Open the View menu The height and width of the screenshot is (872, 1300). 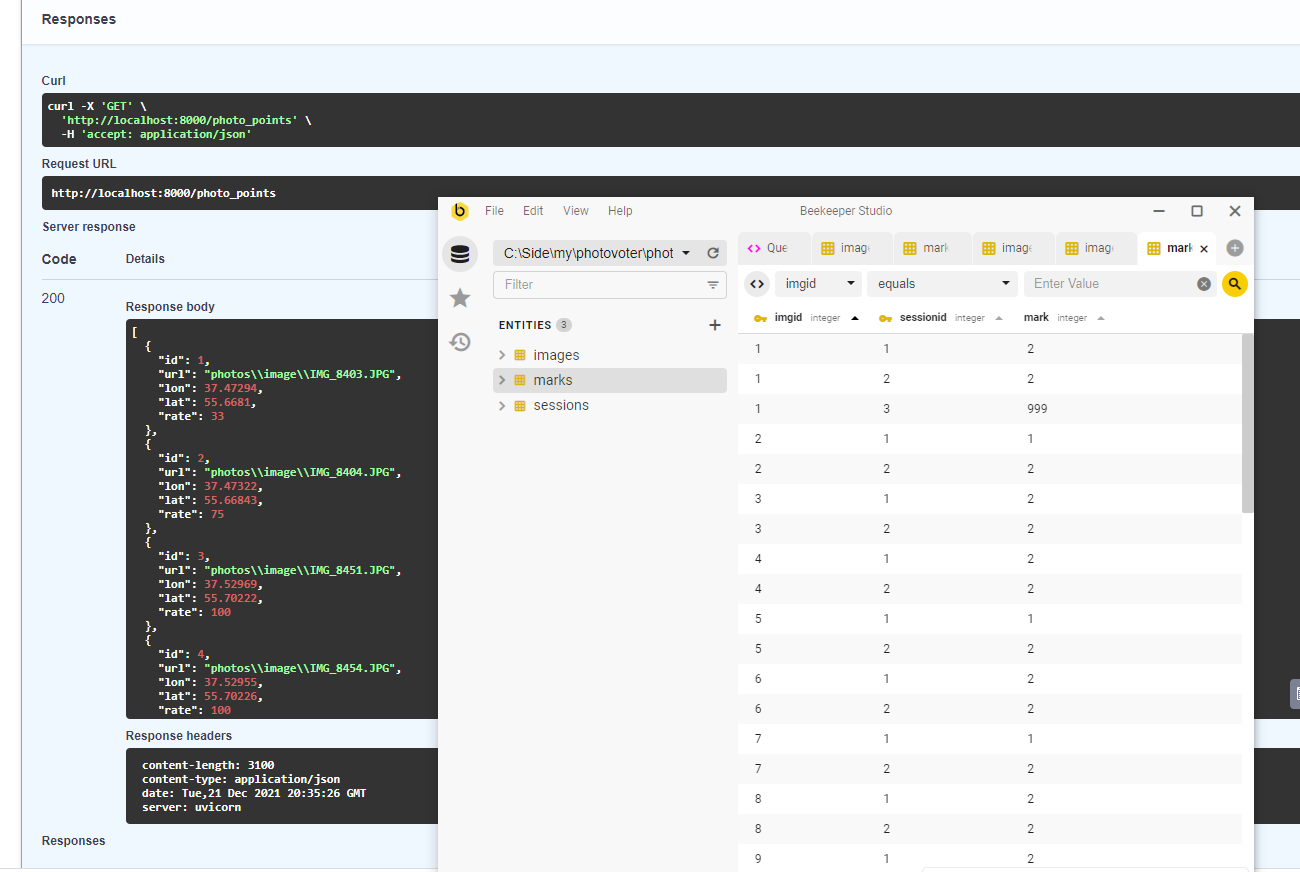pyautogui.click(x=575, y=211)
